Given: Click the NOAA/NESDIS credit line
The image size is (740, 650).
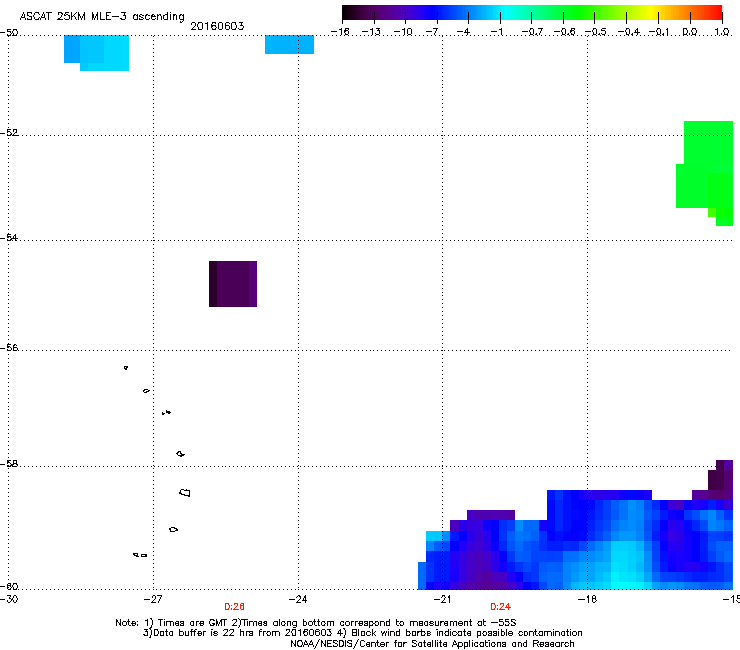Looking at the screenshot, I should (432, 643).
